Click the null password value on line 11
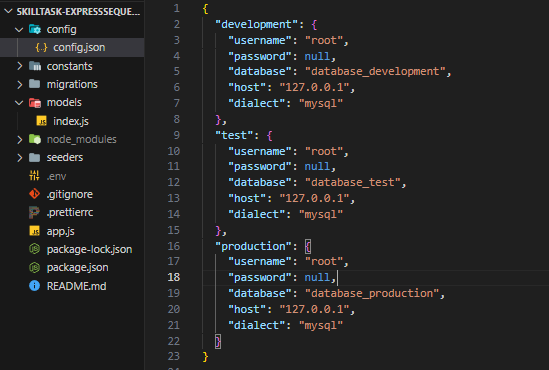549x370 pixels. point(317,166)
